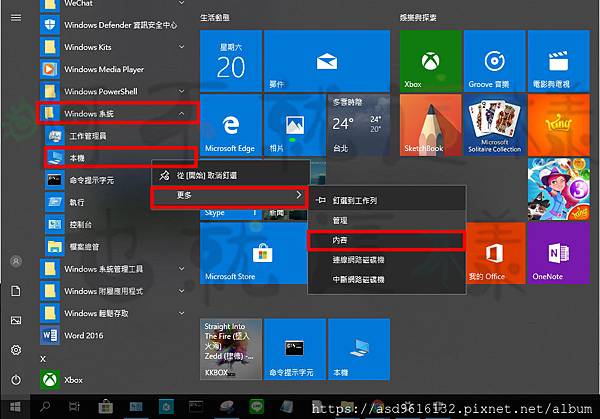Open the OneNote tile
This screenshot has height=419, width=600.
coord(559,253)
